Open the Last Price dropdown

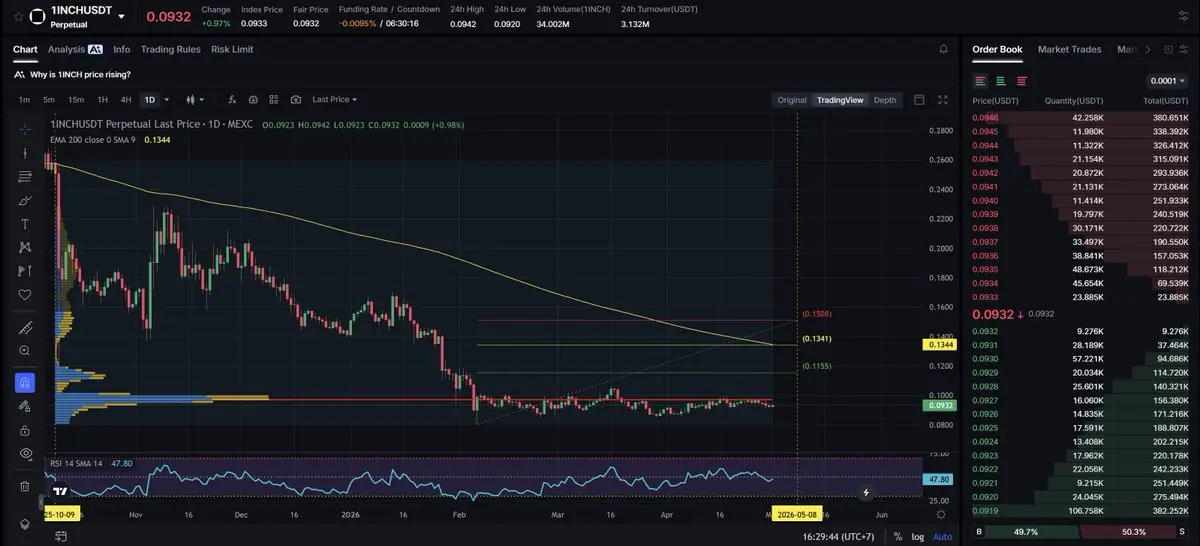click(334, 100)
